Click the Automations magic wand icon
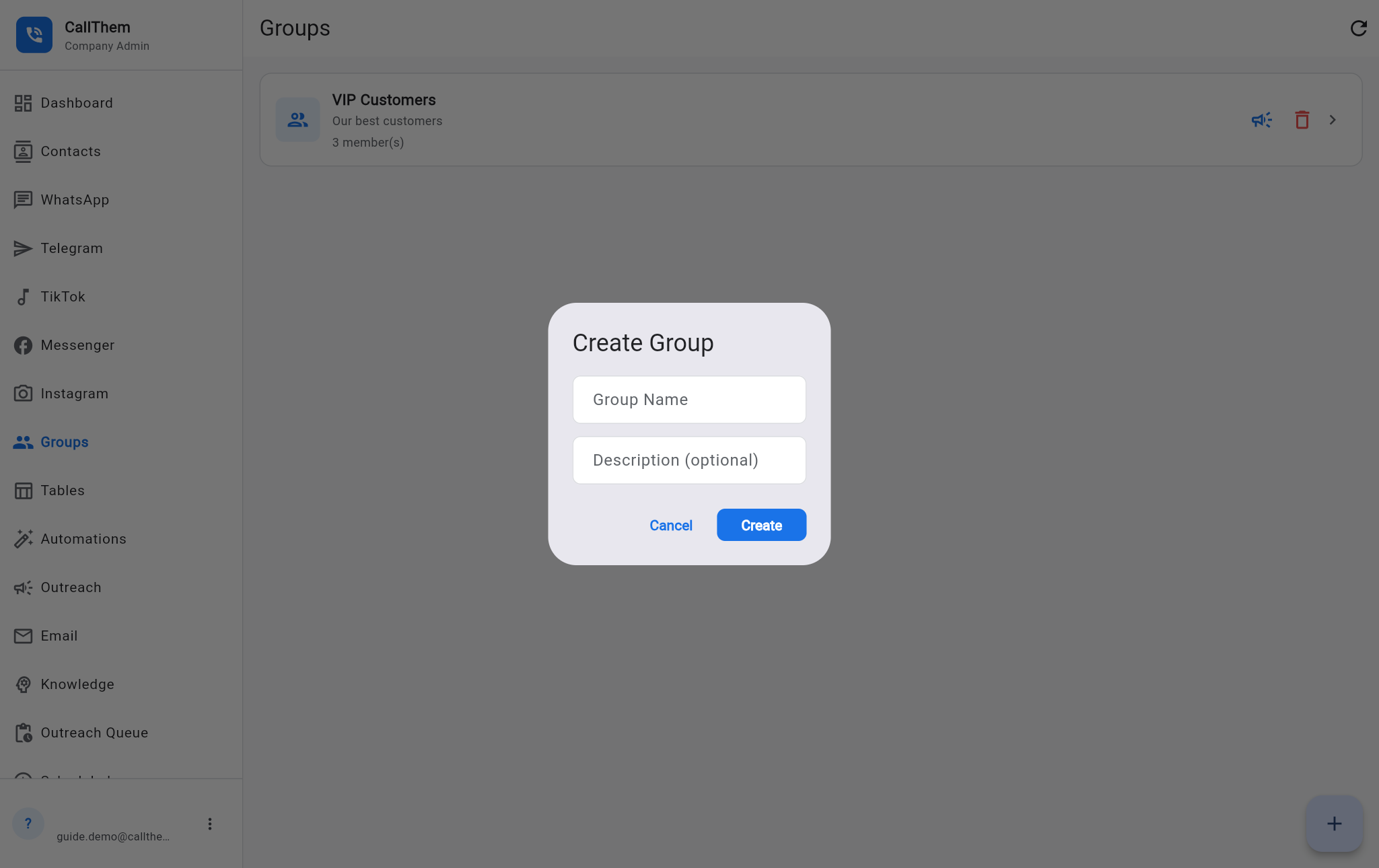Screen dimensions: 1379x868 point(23,539)
